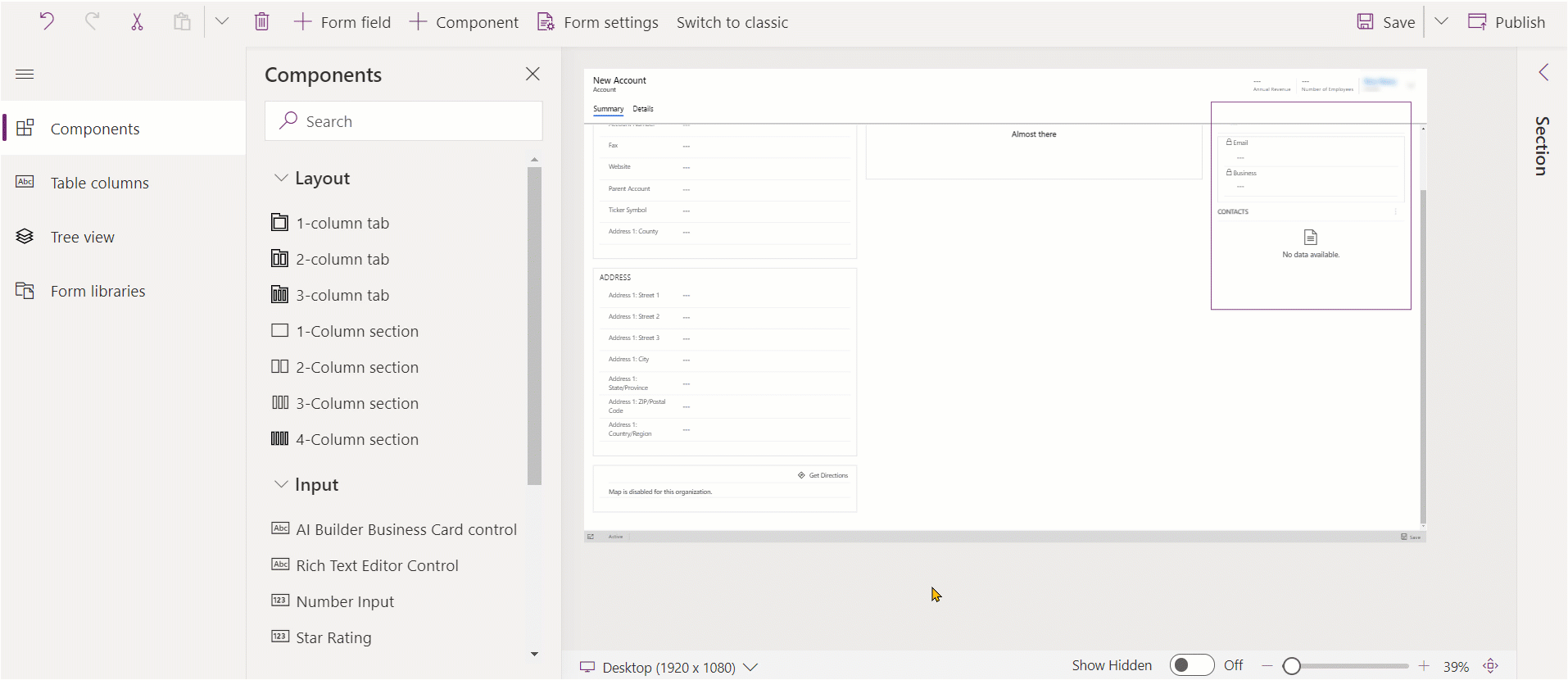Viewport: 1568px width, 680px height.
Task: Click the components list scroll down arrow
Action: point(534,654)
